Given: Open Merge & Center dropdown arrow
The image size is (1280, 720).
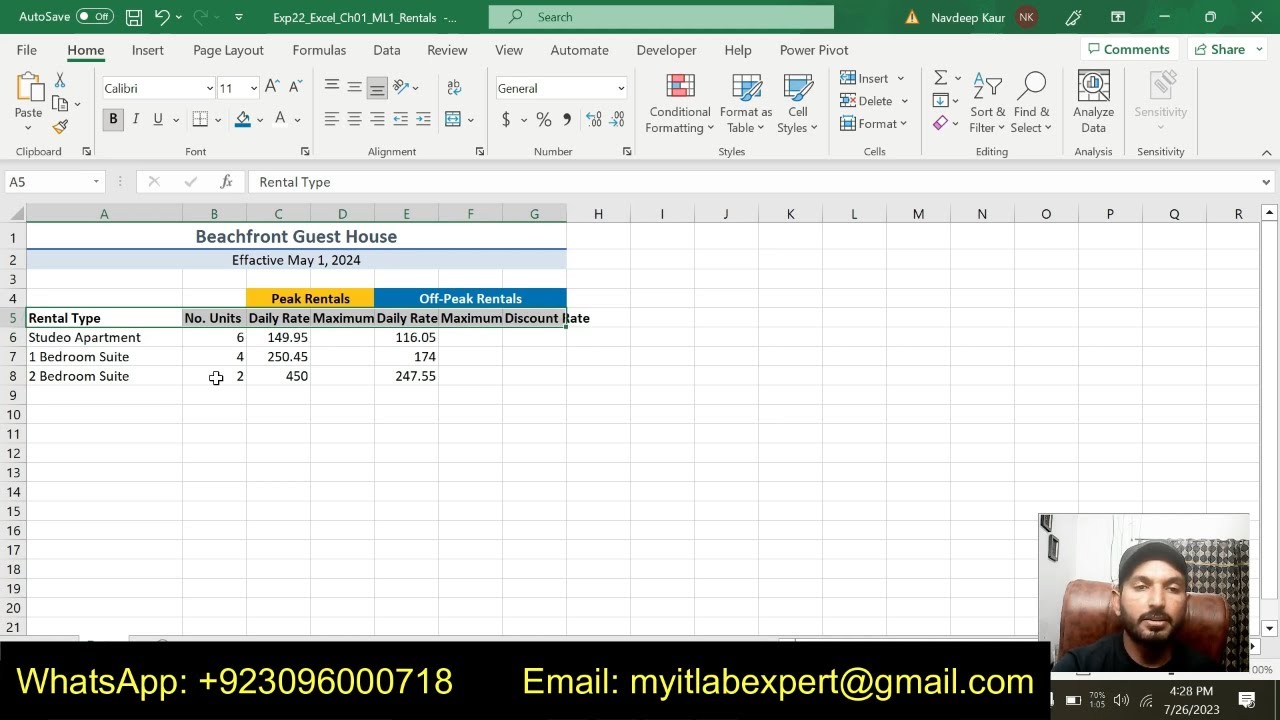Looking at the screenshot, I should (x=470, y=119).
